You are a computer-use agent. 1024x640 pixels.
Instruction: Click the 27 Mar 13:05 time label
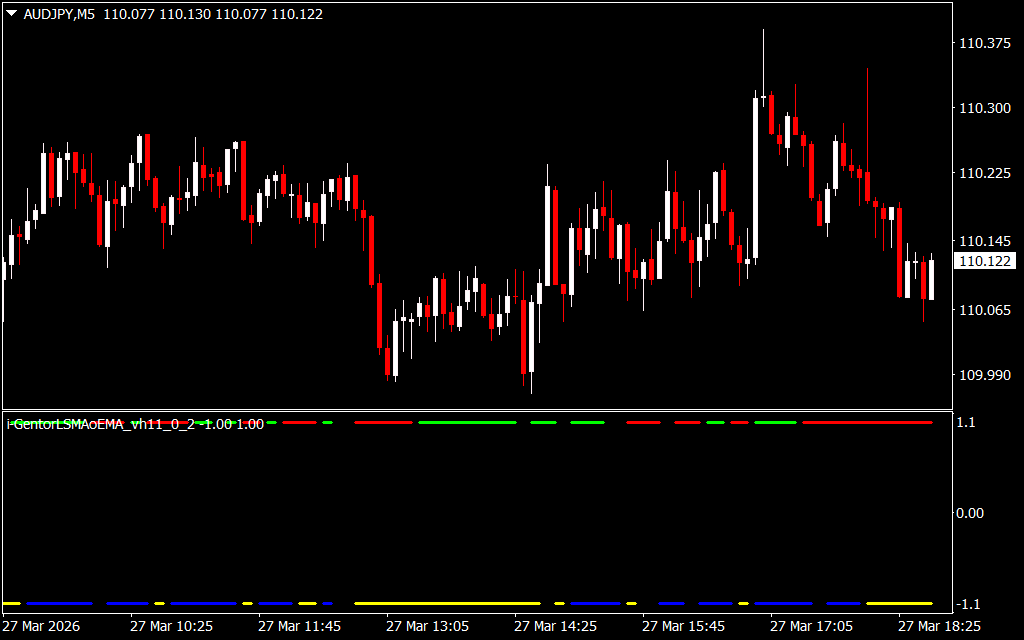click(x=427, y=626)
